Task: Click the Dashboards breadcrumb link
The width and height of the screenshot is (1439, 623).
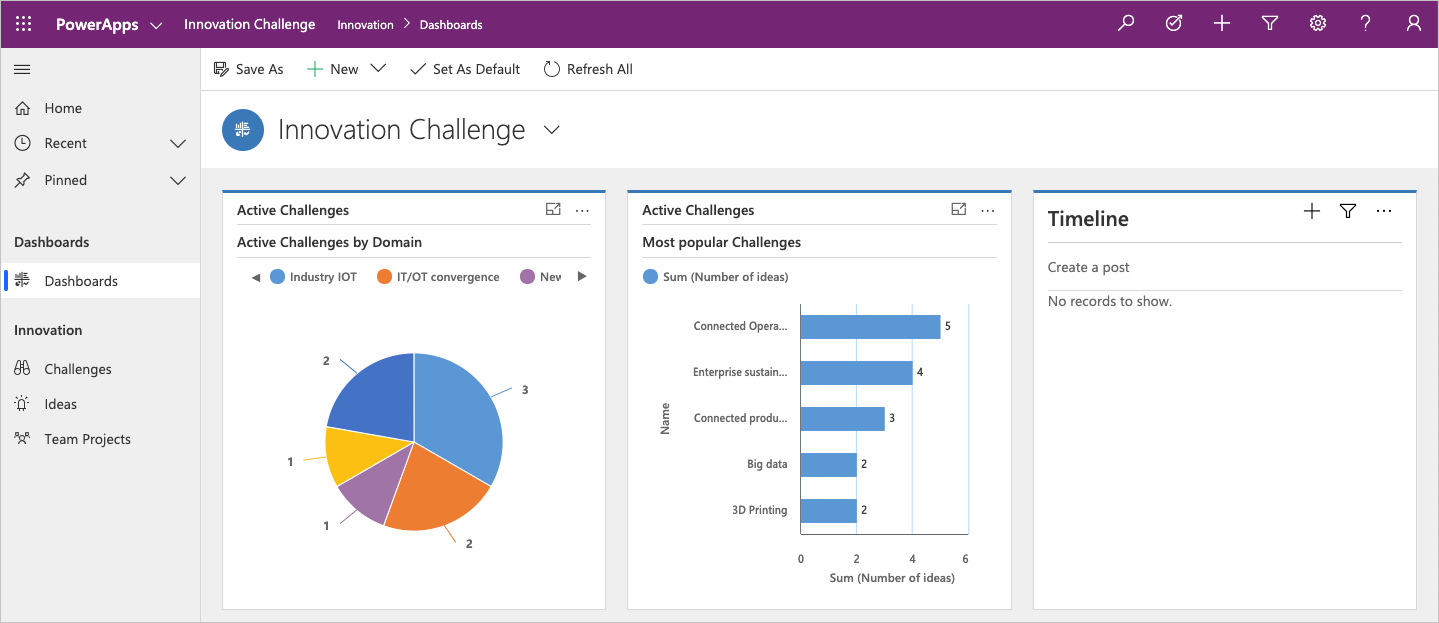Action: tap(451, 25)
